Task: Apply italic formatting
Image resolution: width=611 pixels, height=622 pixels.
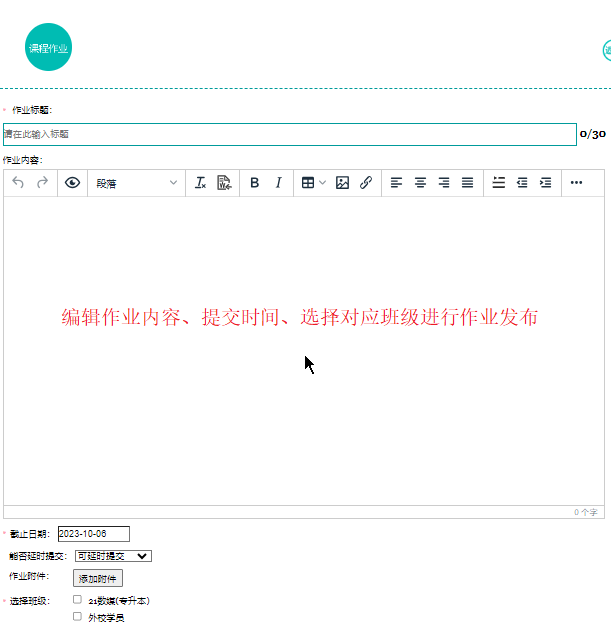Action: (279, 183)
